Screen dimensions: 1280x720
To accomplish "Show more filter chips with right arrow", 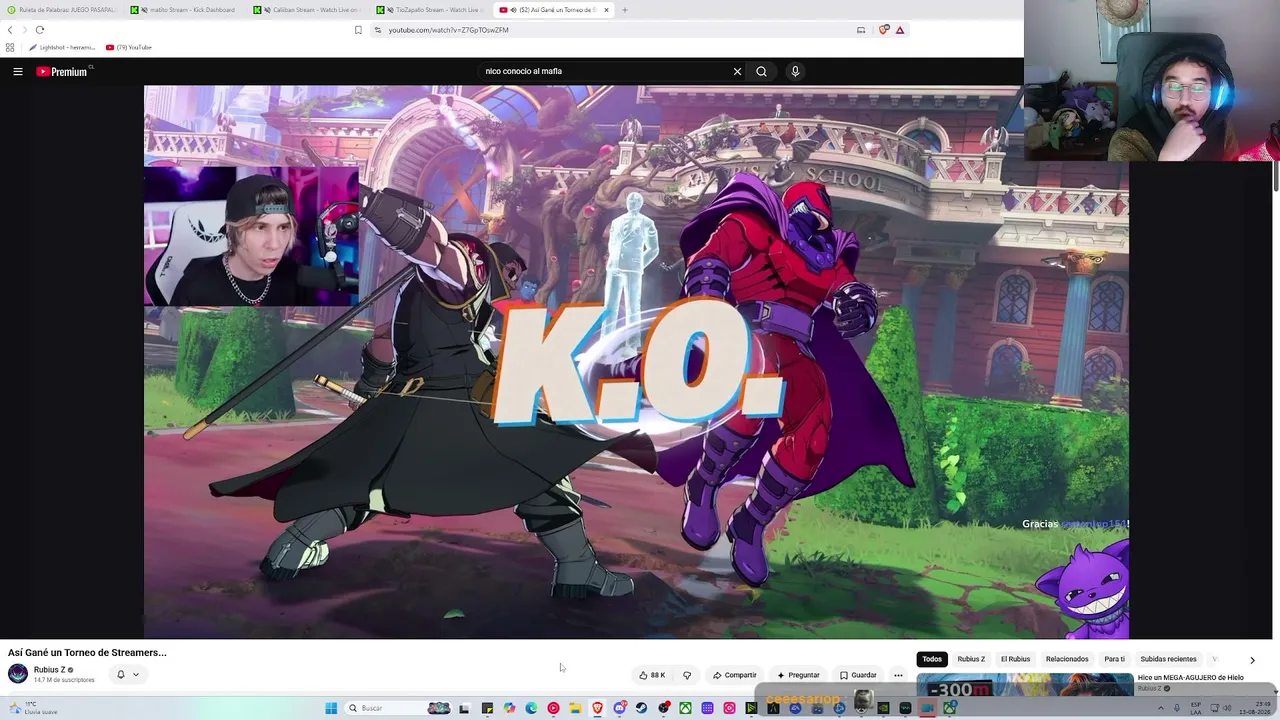I will click(1252, 660).
